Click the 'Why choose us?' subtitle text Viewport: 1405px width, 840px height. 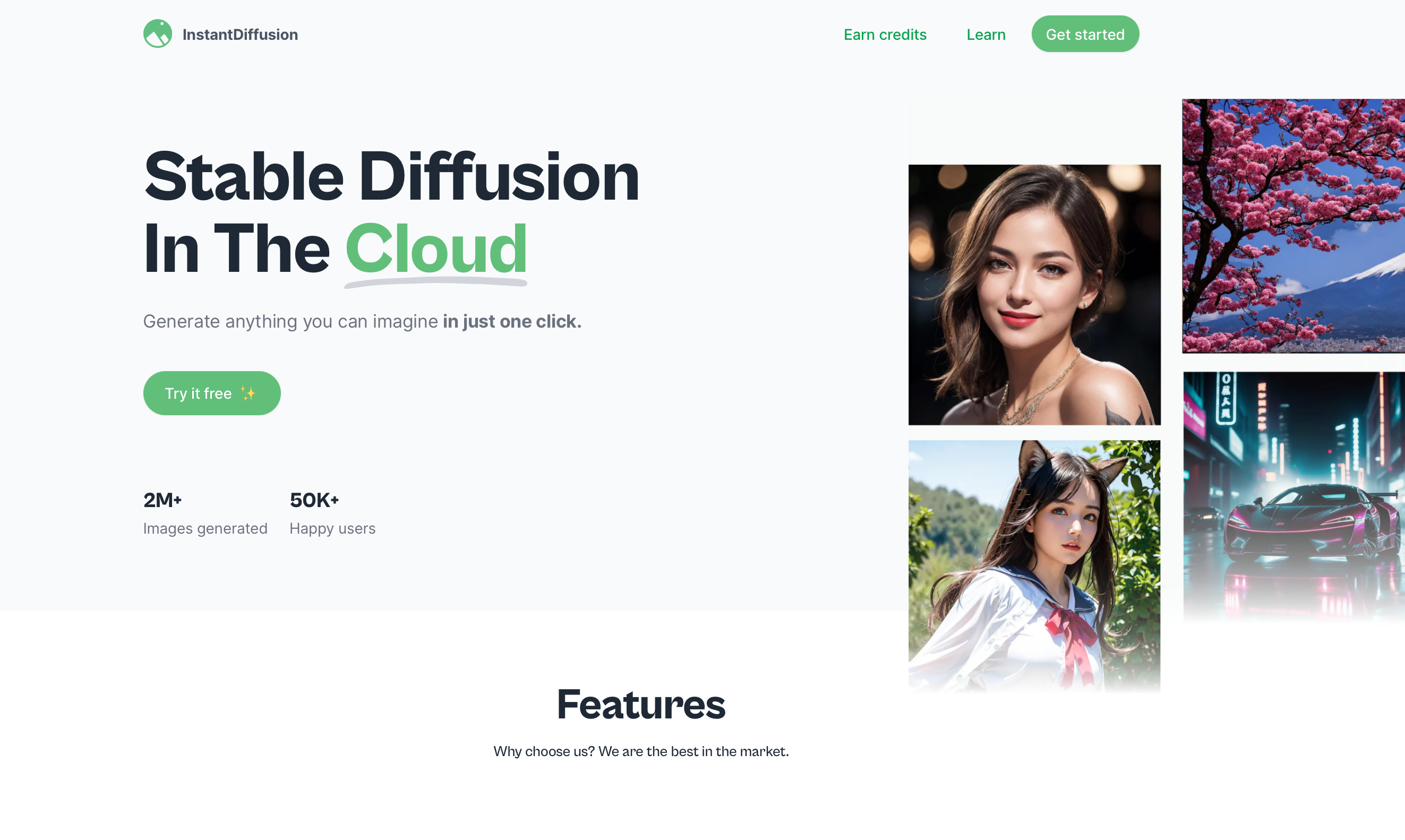[640, 751]
